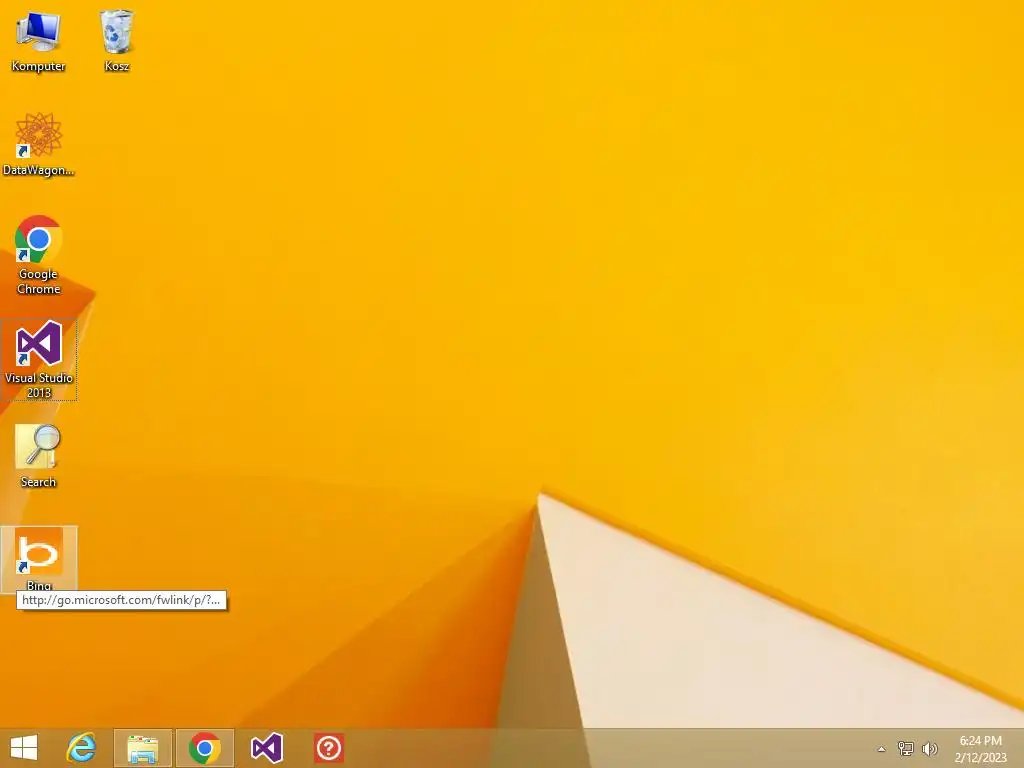
Task: Select the Bing desktop shortcut
Action: point(39,559)
